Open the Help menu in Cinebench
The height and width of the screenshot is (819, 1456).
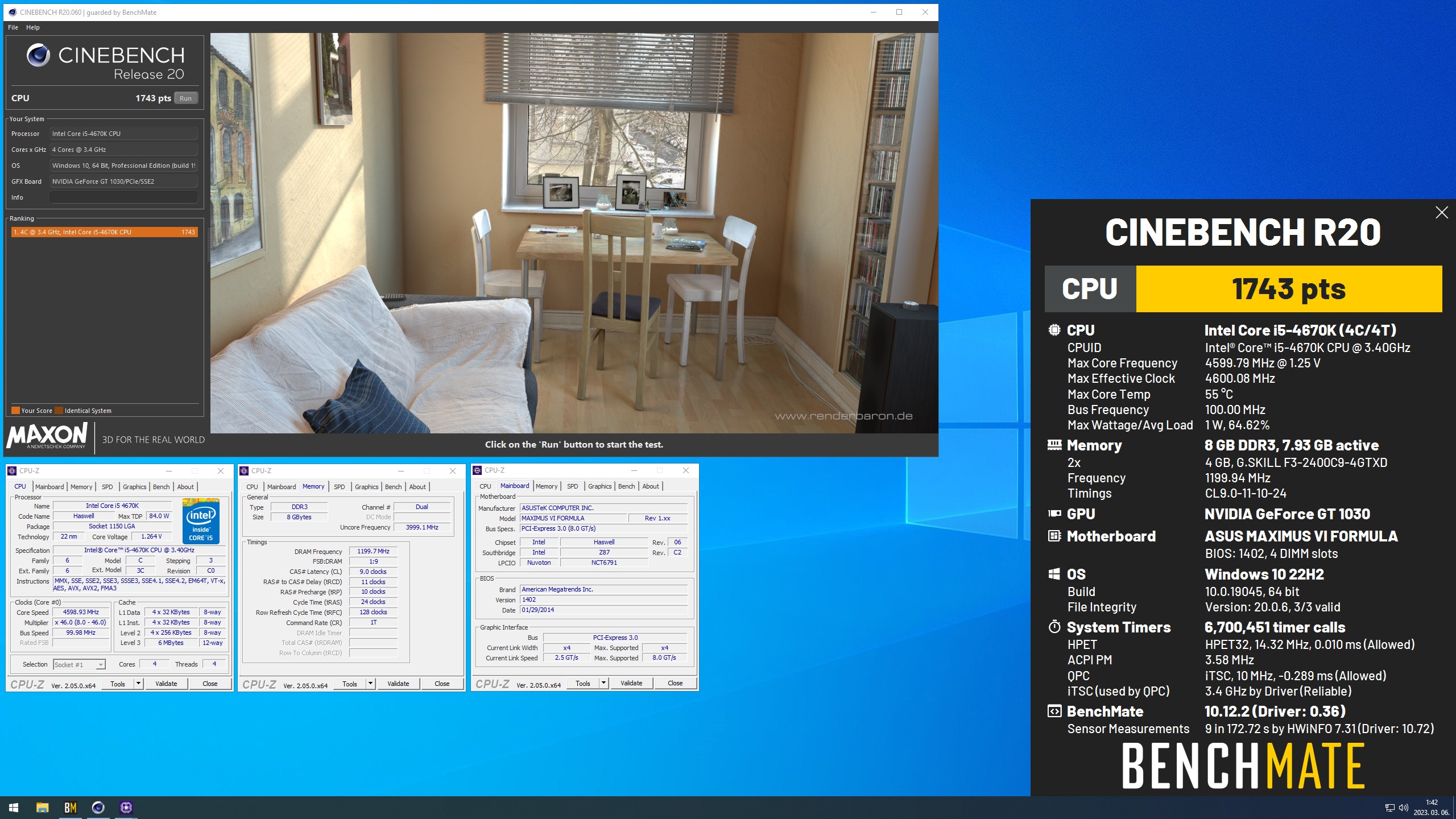[33, 27]
